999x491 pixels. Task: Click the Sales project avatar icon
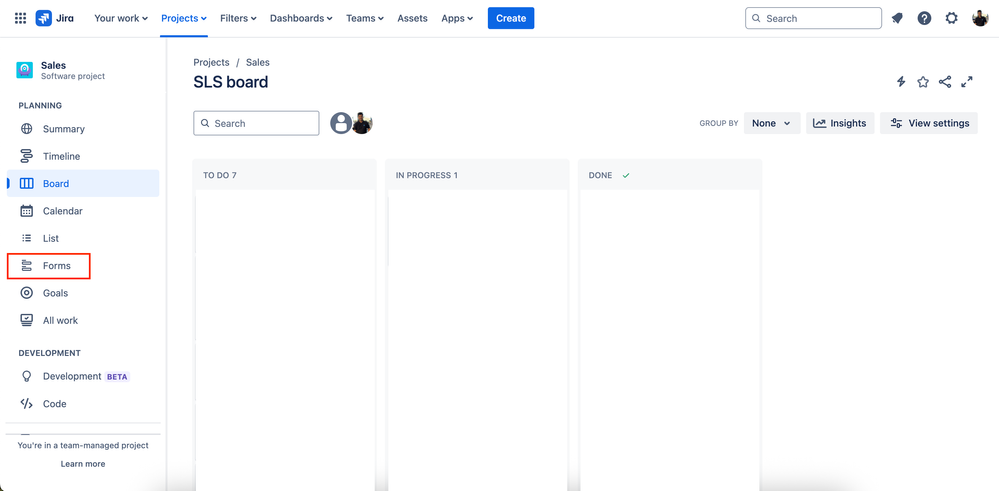pyautogui.click(x=25, y=70)
